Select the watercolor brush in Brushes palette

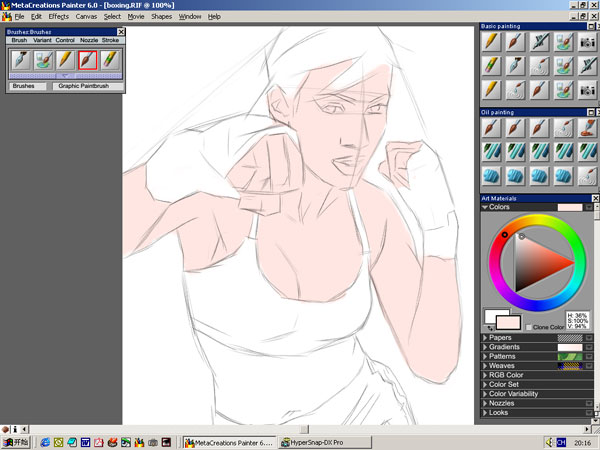click(x=43, y=60)
